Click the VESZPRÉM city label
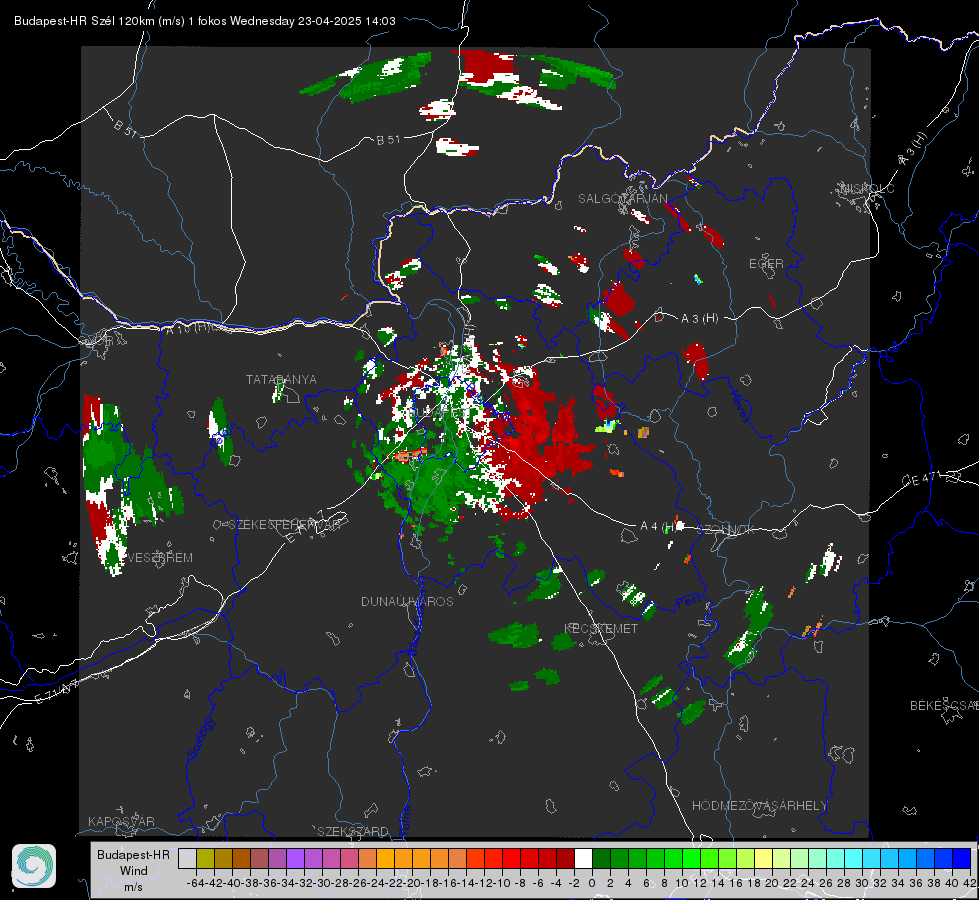979x900 pixels. 160,557
